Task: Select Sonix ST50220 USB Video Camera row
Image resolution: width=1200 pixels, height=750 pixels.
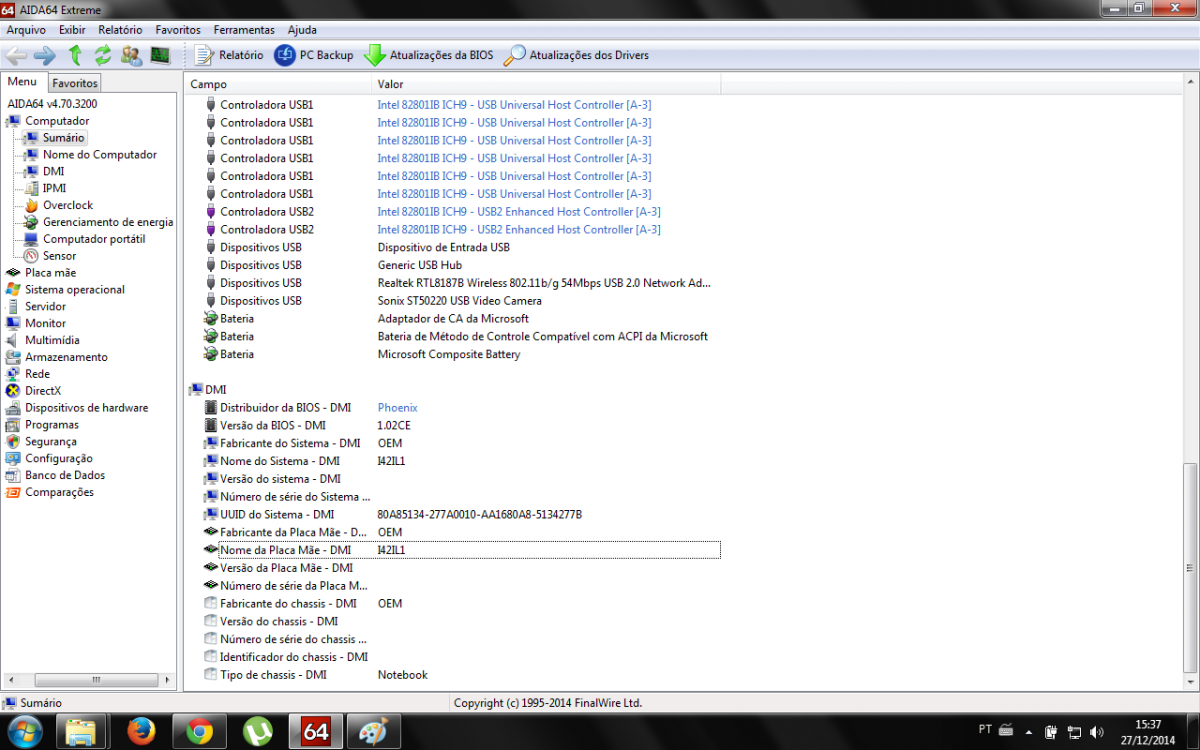Action: [461, 301]
